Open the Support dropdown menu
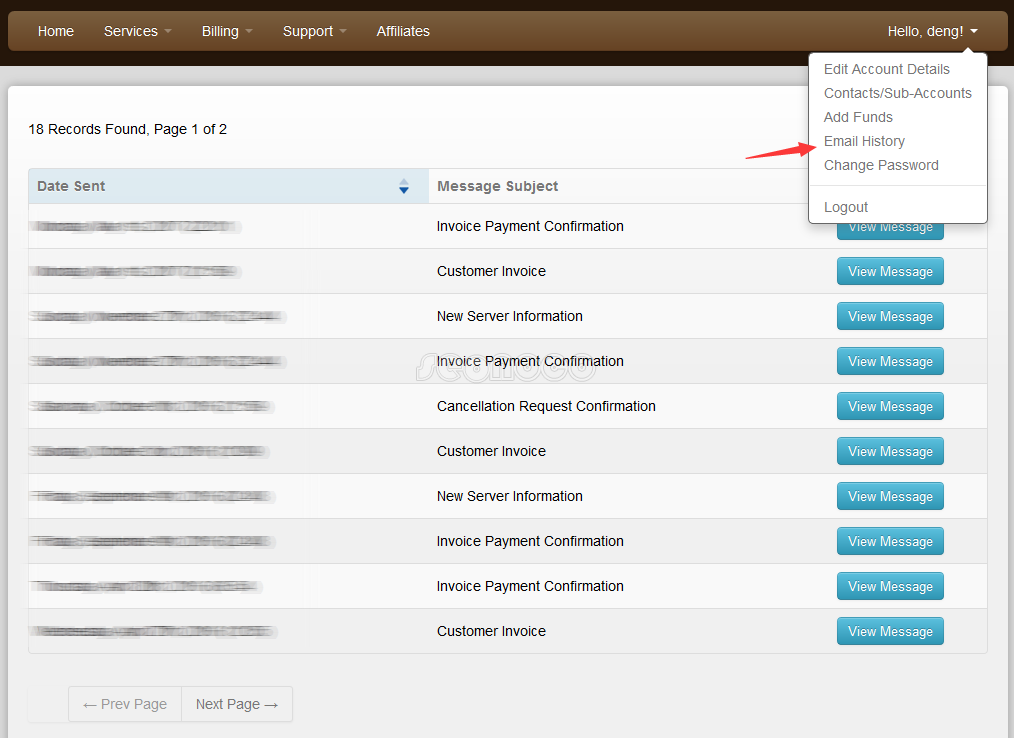Image resolution: width=1014 pixels, height=738 pixels. [314, 31]
